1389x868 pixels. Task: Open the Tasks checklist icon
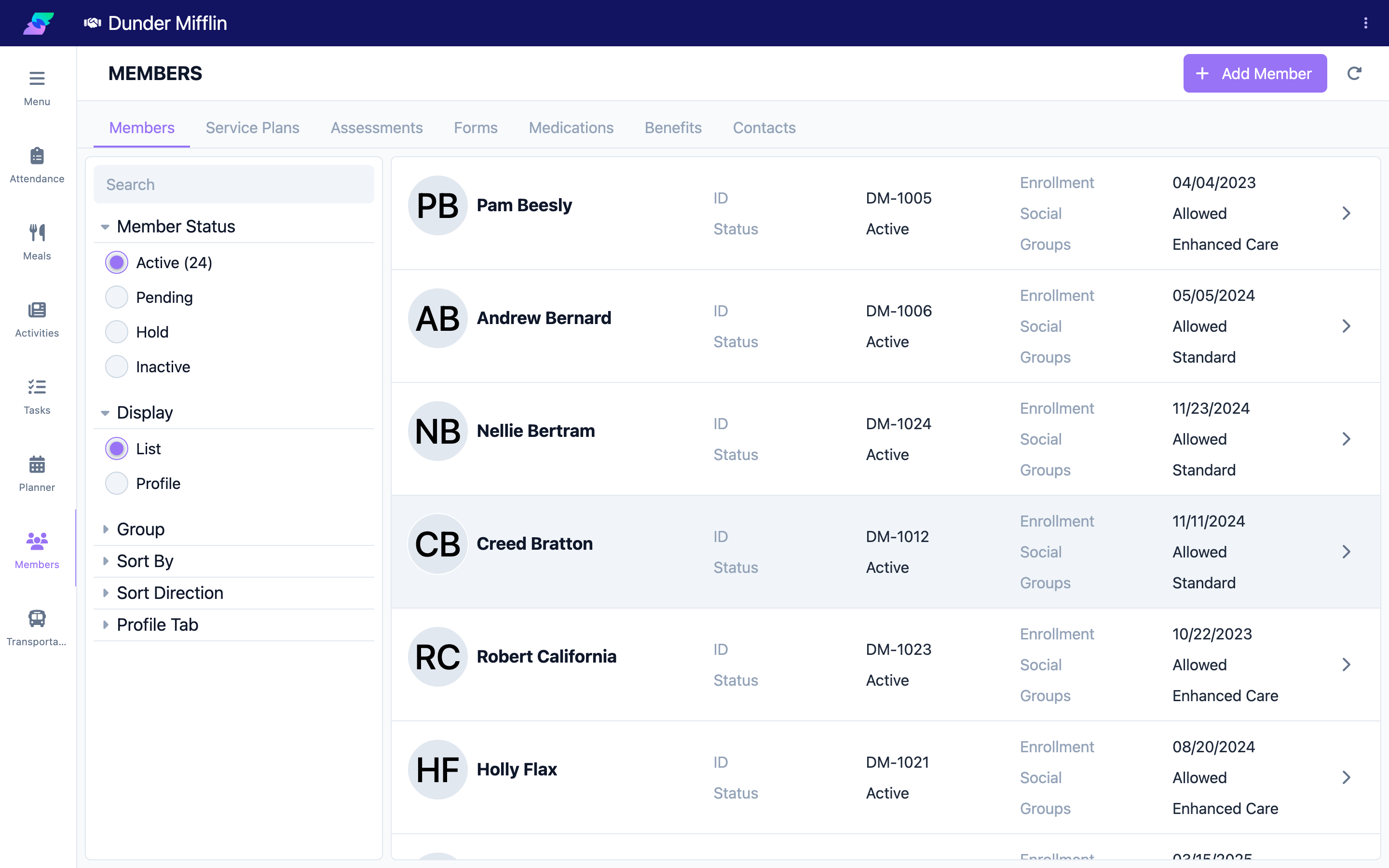(x=37, y=387)
